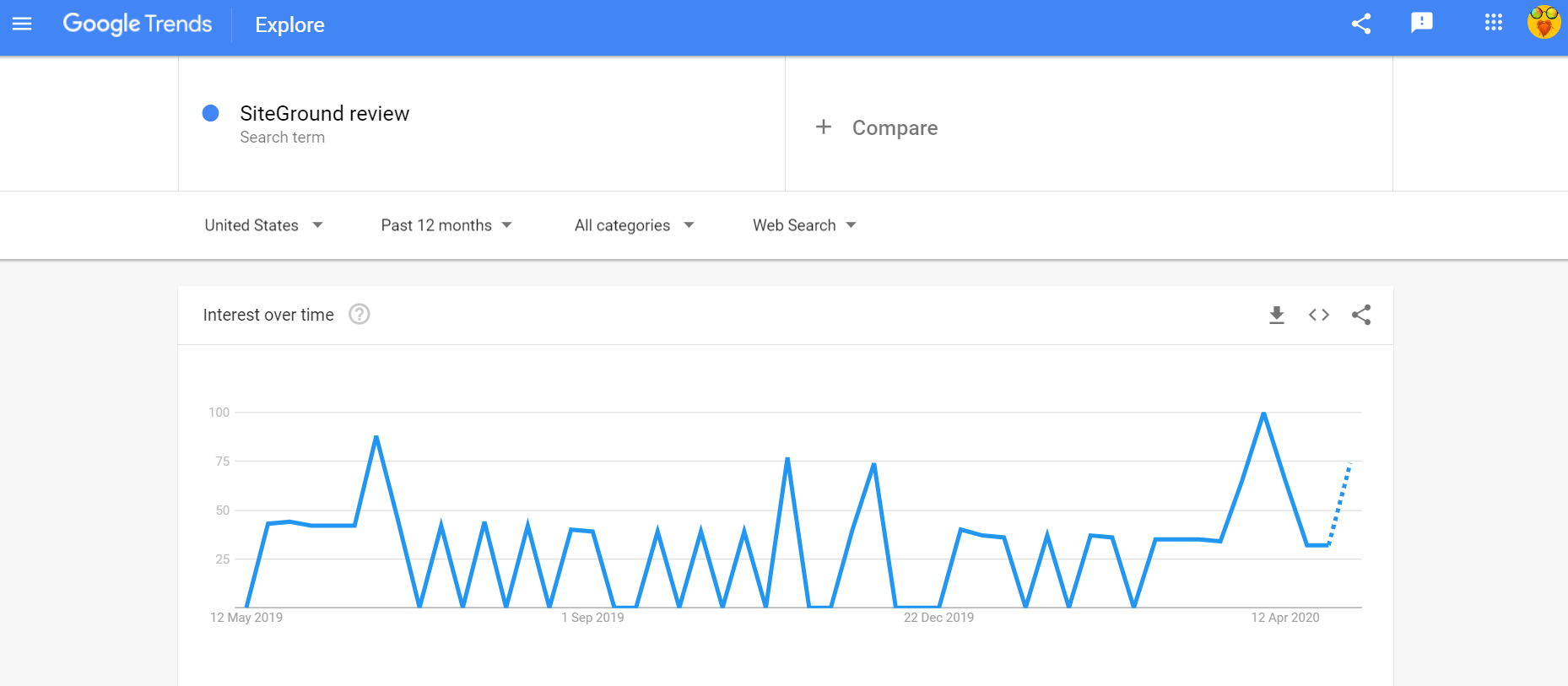This screenshot has width=1568, height=686.
Task: Show the Interest over time help tooltip
Action: (x=360, y=314)
